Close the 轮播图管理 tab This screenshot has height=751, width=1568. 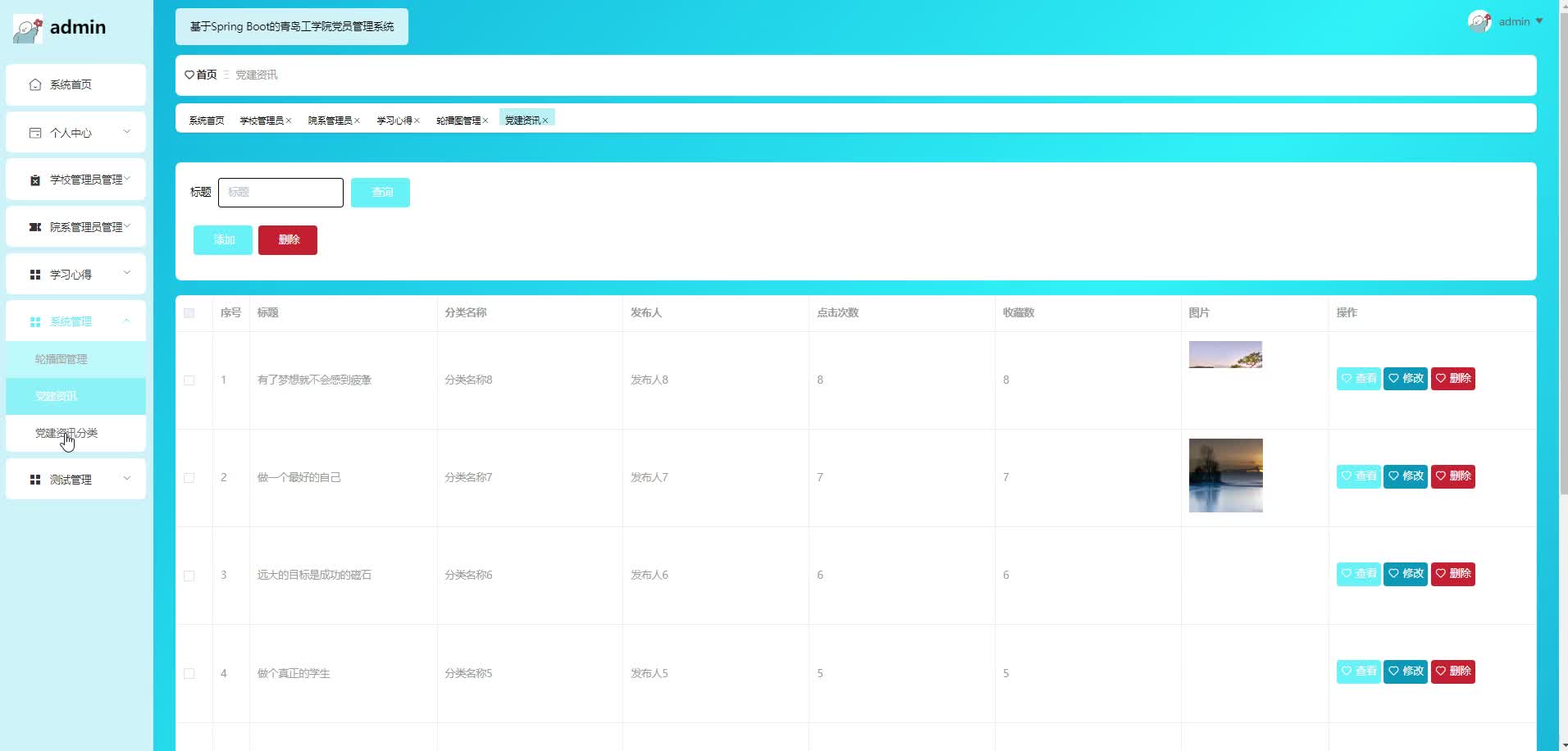click(x=485, y=121)
